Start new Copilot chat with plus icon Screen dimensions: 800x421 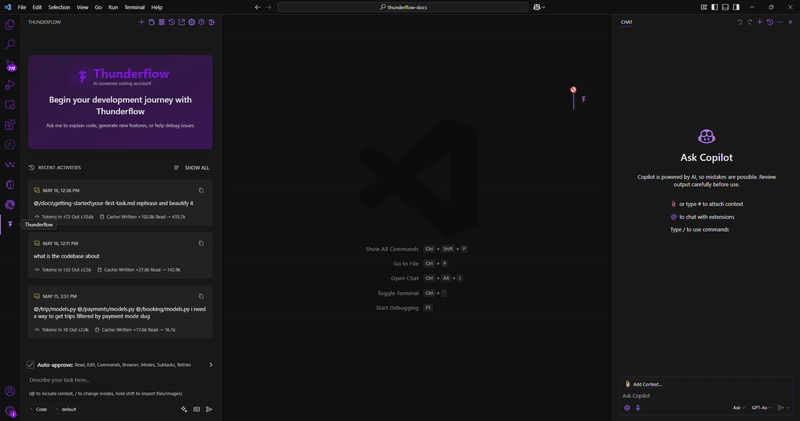[x=760, y=22]
